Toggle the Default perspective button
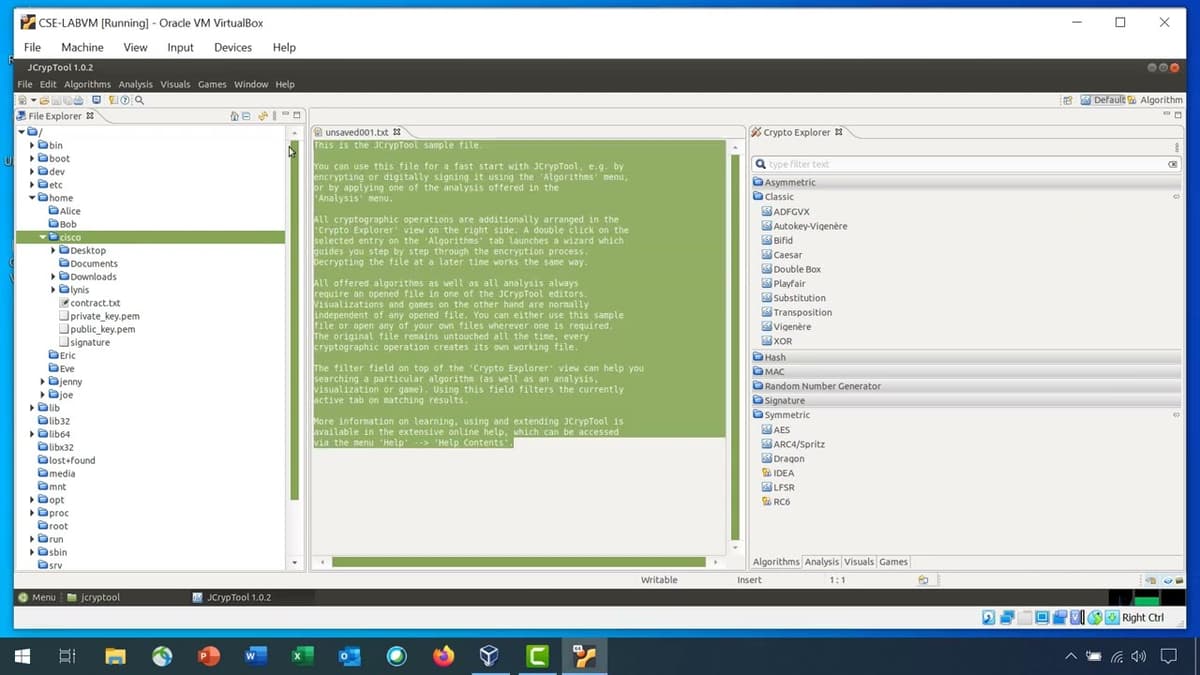 [1103, 100]
